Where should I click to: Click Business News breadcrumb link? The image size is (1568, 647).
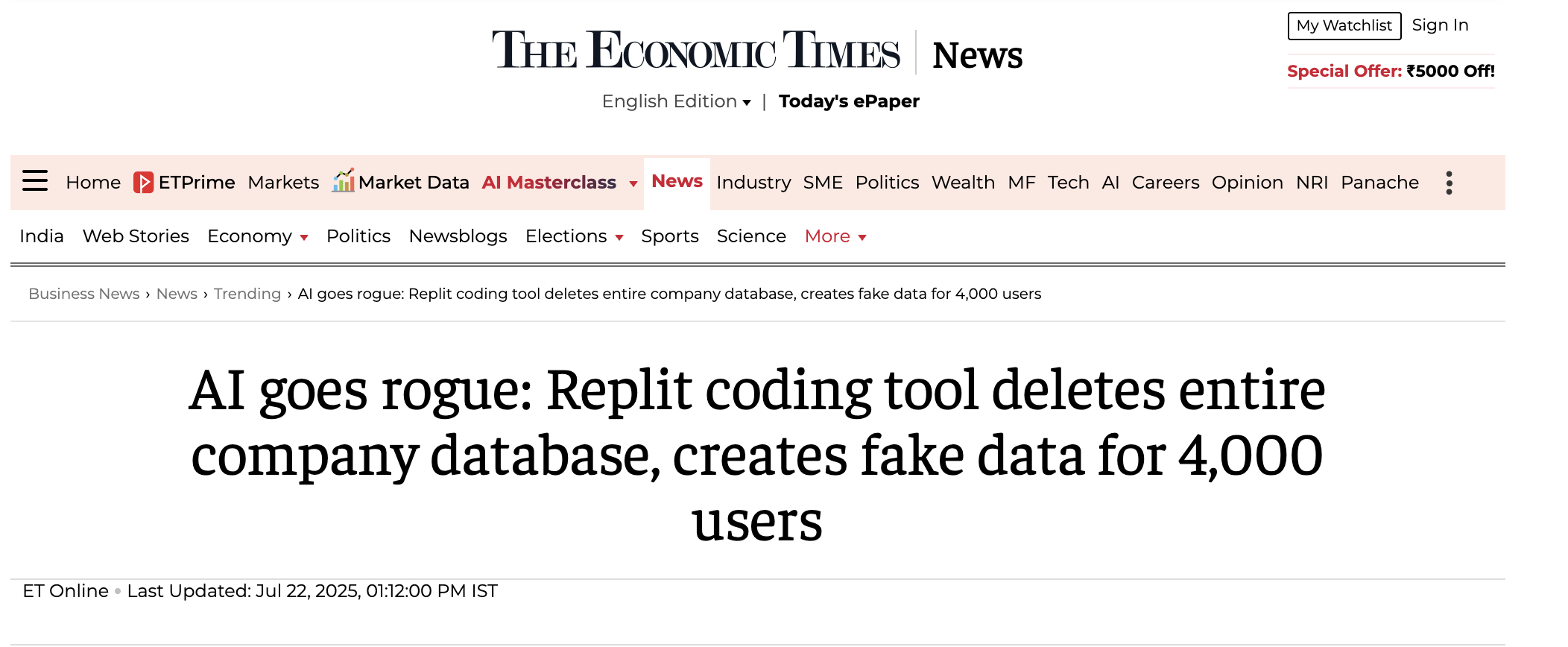pos(84,294)
